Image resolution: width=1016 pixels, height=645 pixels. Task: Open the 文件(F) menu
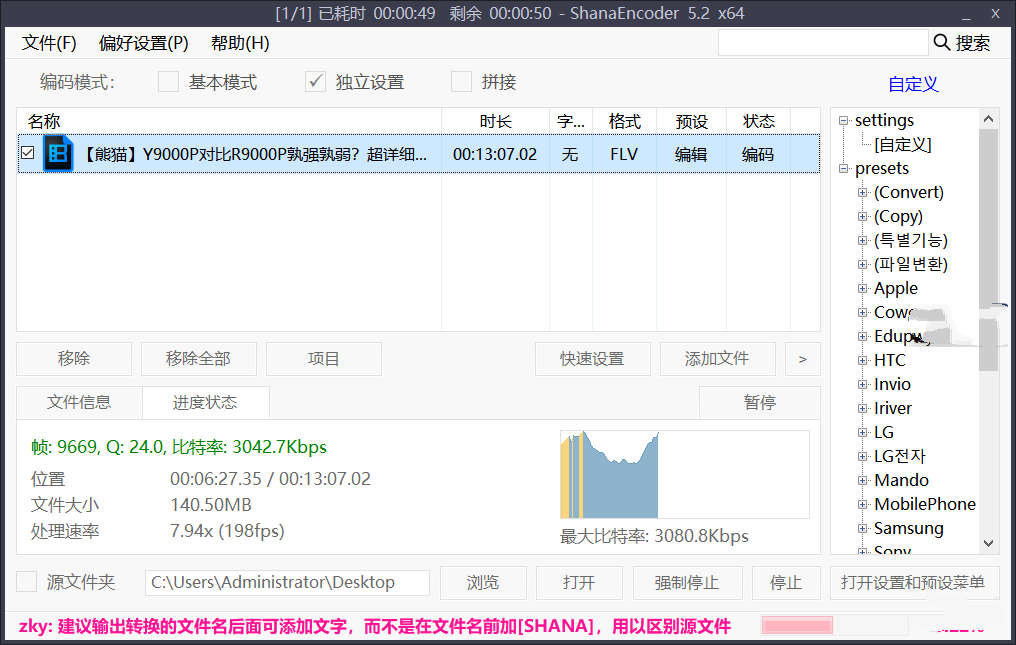point(49,43)
